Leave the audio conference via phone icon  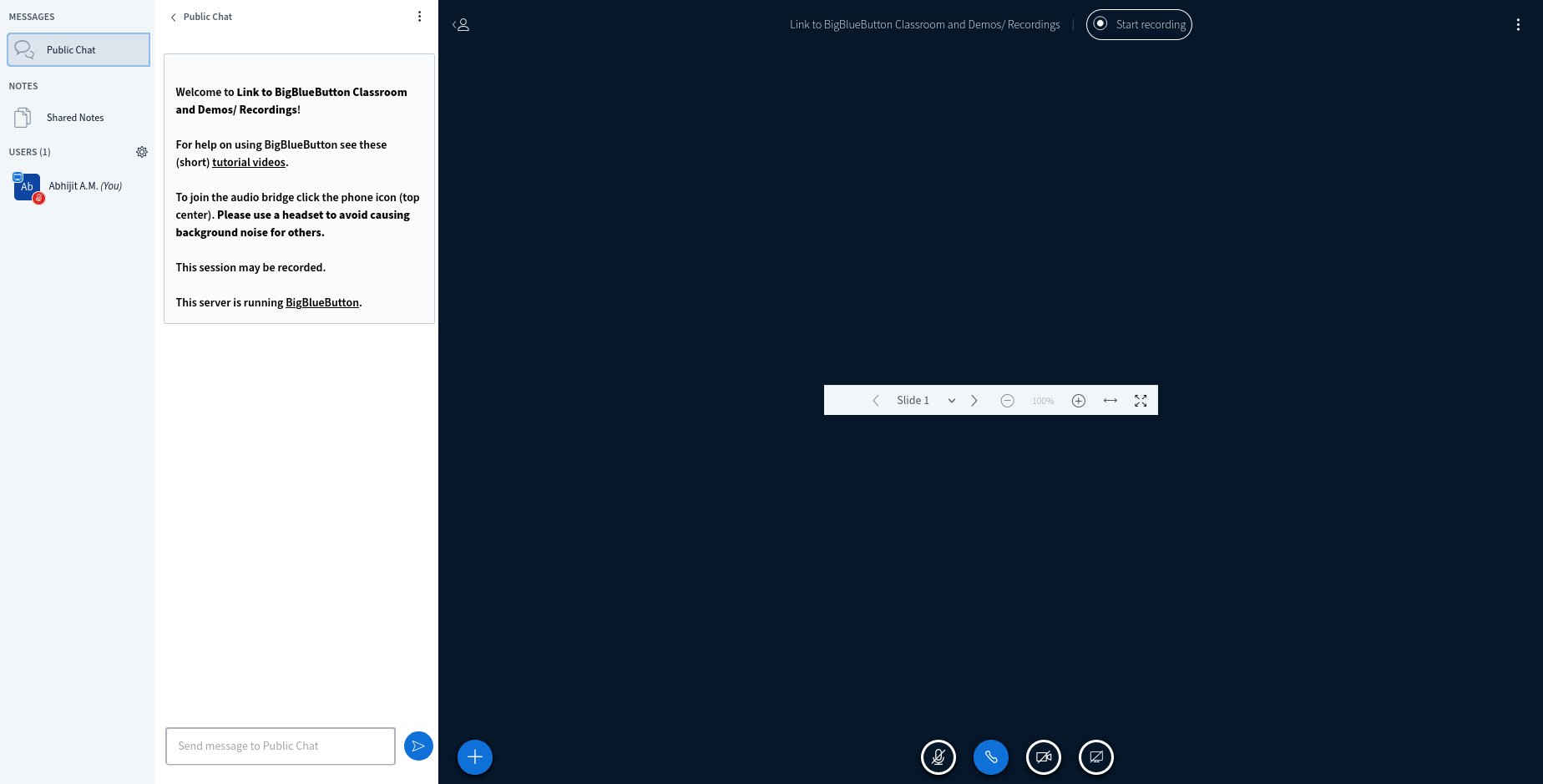click(x=990, y=757)
